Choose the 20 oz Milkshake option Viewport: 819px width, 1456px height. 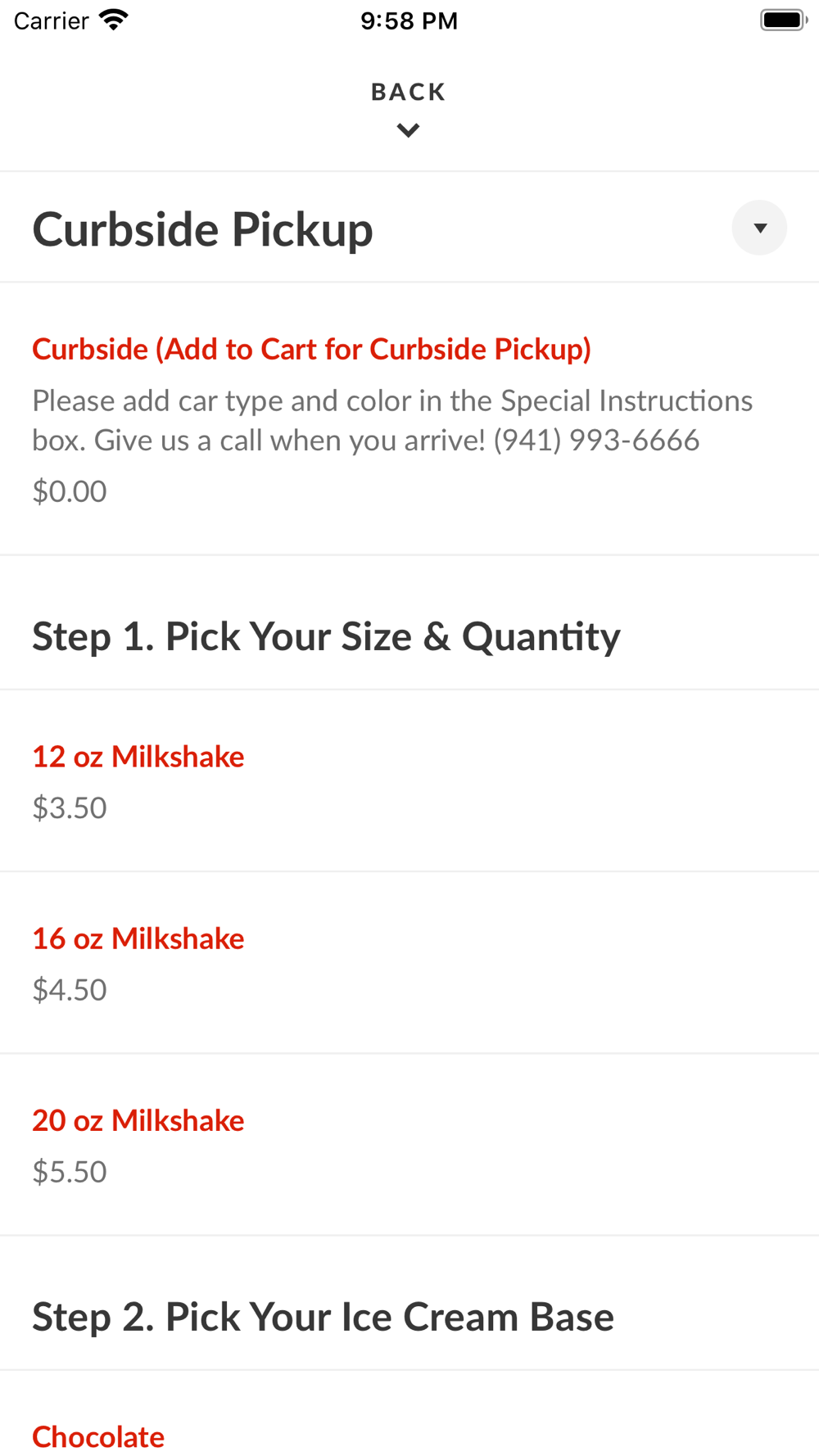tap(138, 1120)
